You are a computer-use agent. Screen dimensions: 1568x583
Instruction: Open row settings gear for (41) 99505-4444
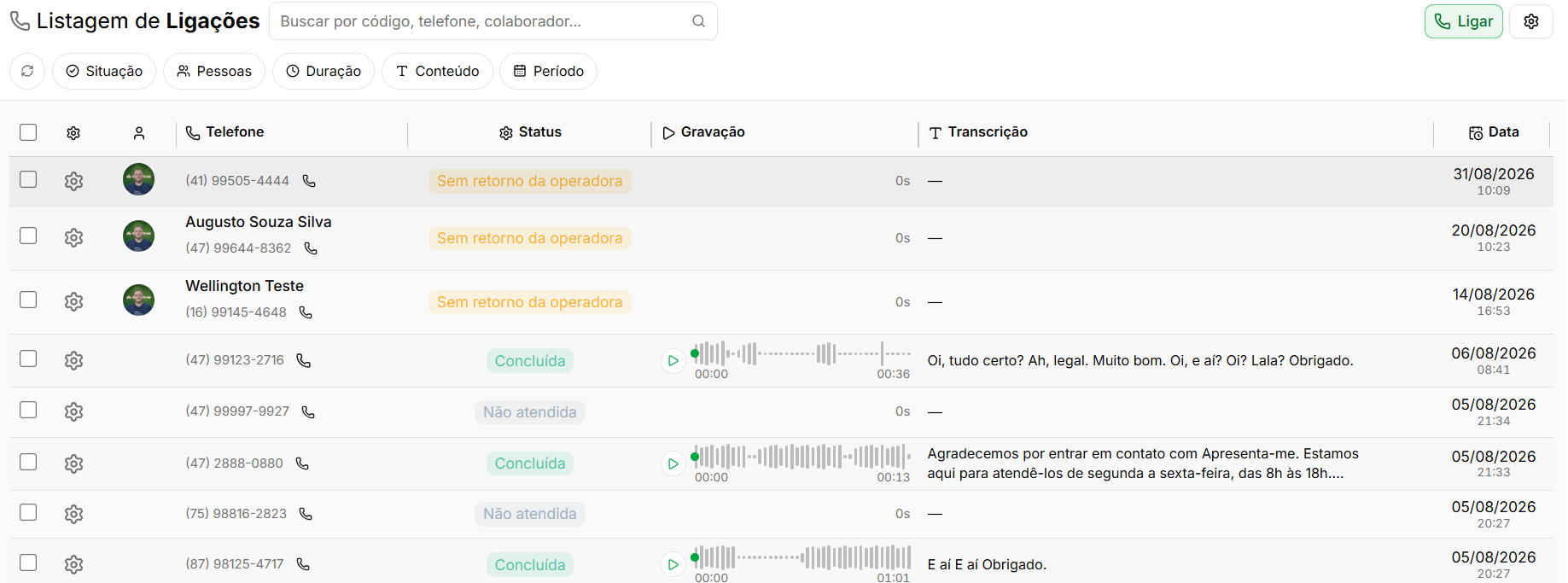[73, 181]
